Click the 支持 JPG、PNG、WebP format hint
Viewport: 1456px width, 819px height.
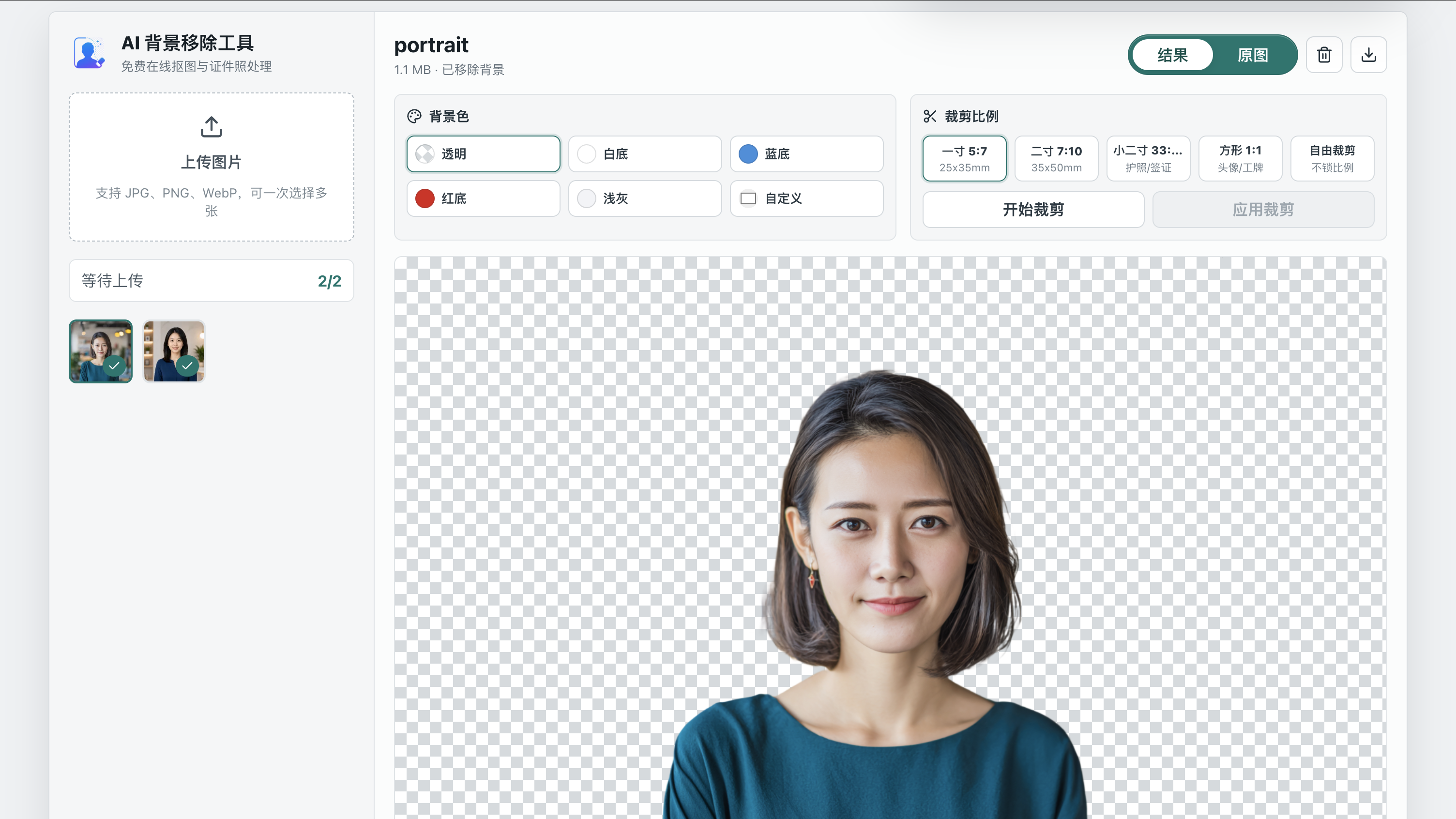(212, 202)
